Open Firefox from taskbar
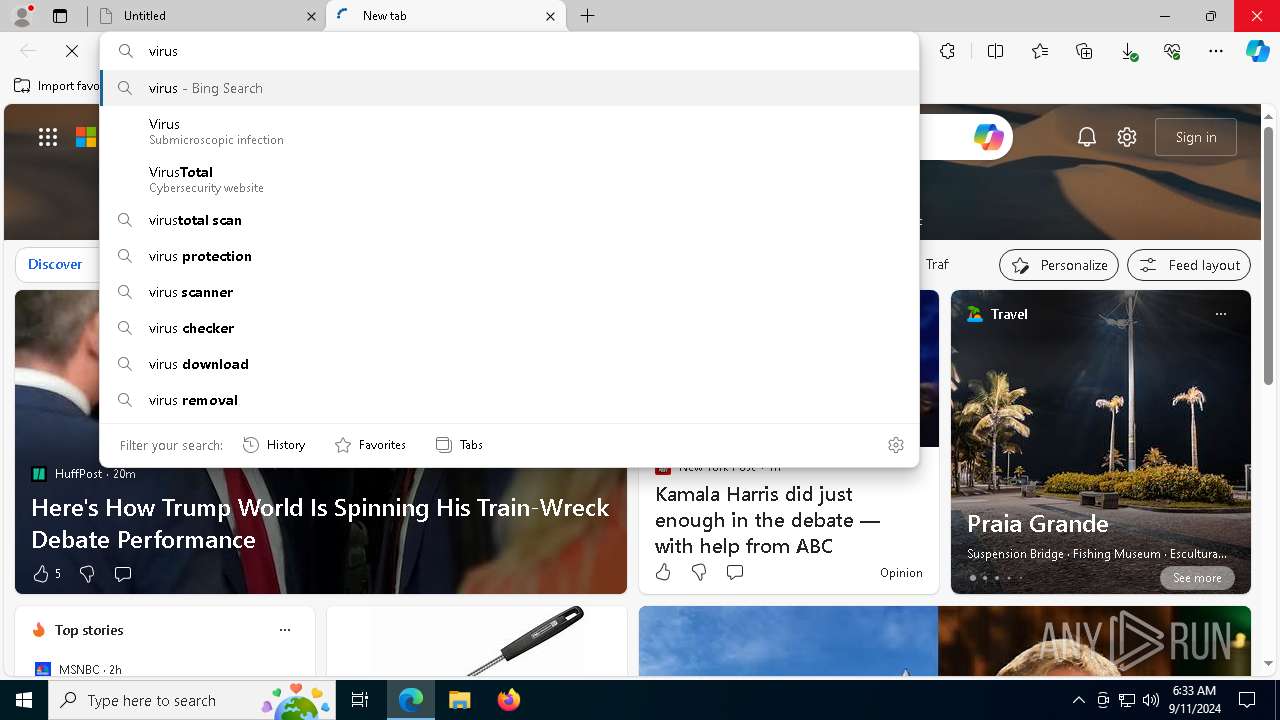The height and width of the screenshot is (720, 1280). 508,700
